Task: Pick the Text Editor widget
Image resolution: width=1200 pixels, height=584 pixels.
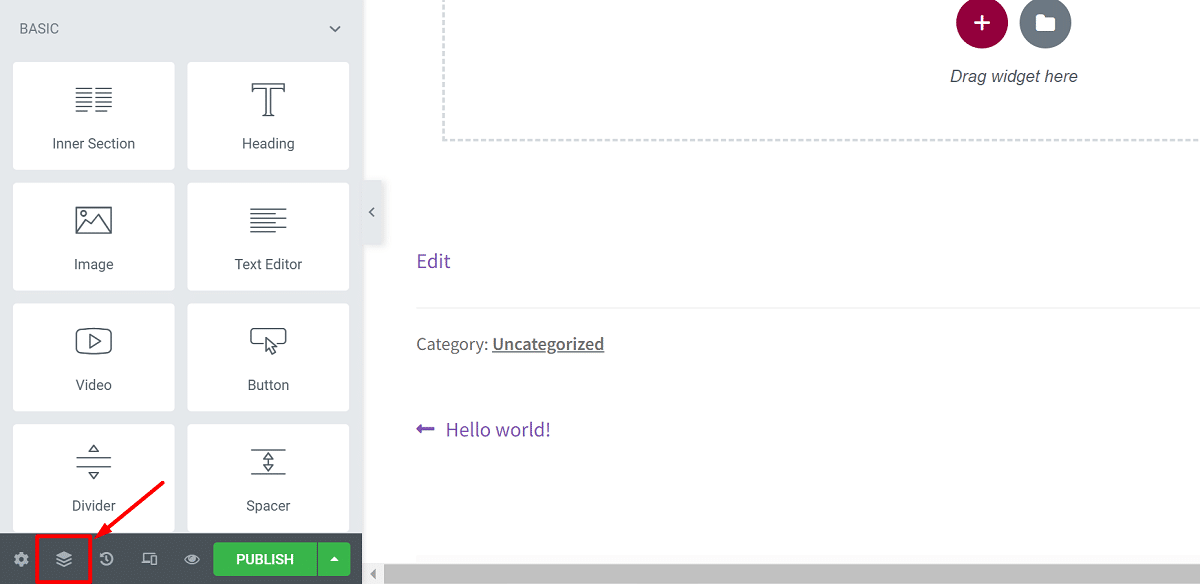Action: (268, 237)
